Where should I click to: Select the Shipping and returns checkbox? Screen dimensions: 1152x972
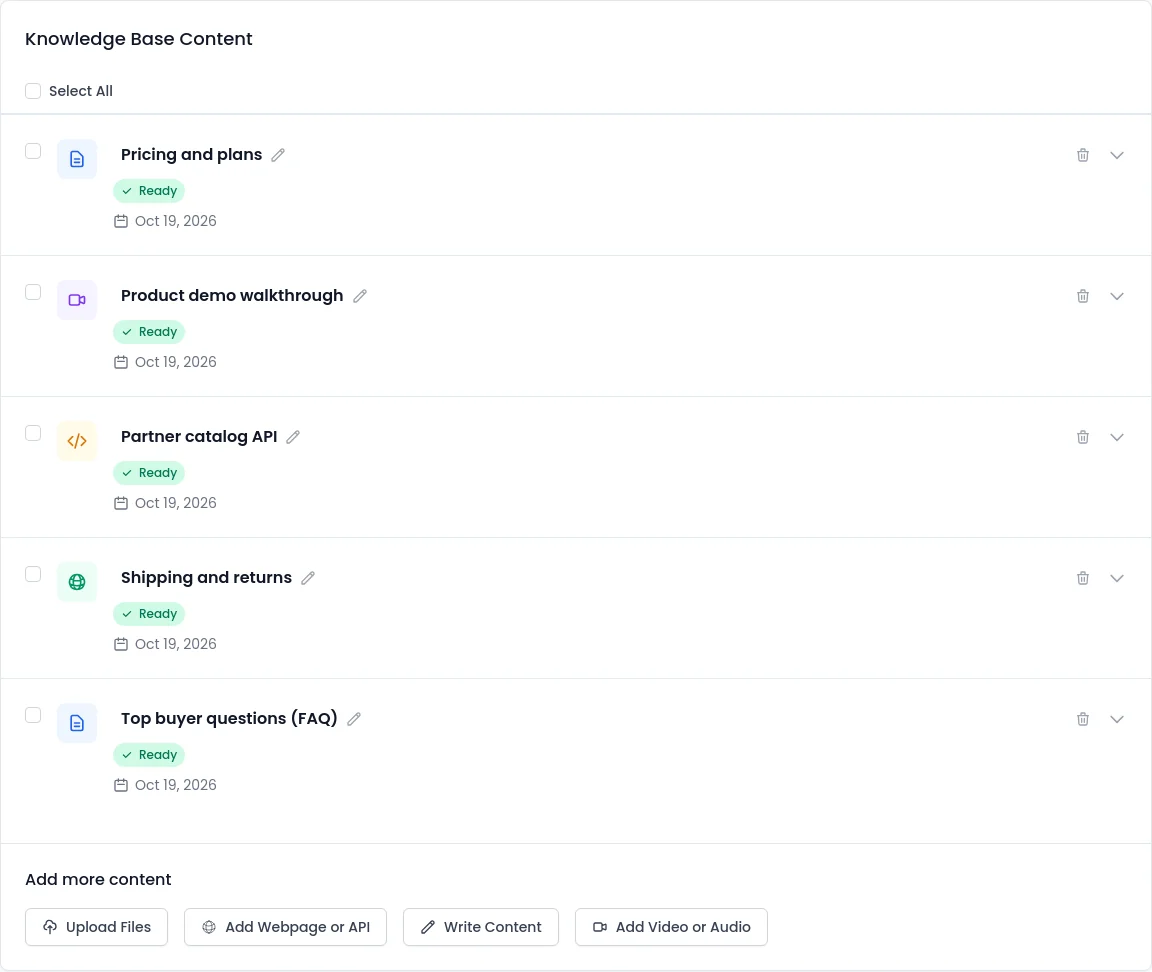[33, 575]
